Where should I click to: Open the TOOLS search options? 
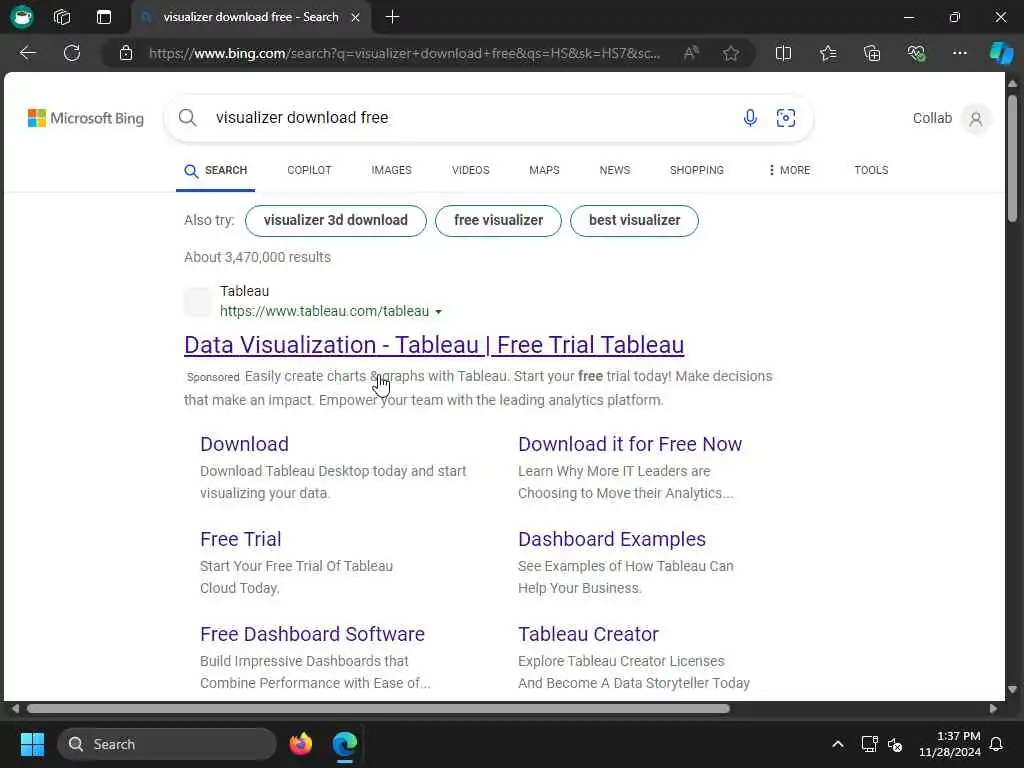(871, 170)
